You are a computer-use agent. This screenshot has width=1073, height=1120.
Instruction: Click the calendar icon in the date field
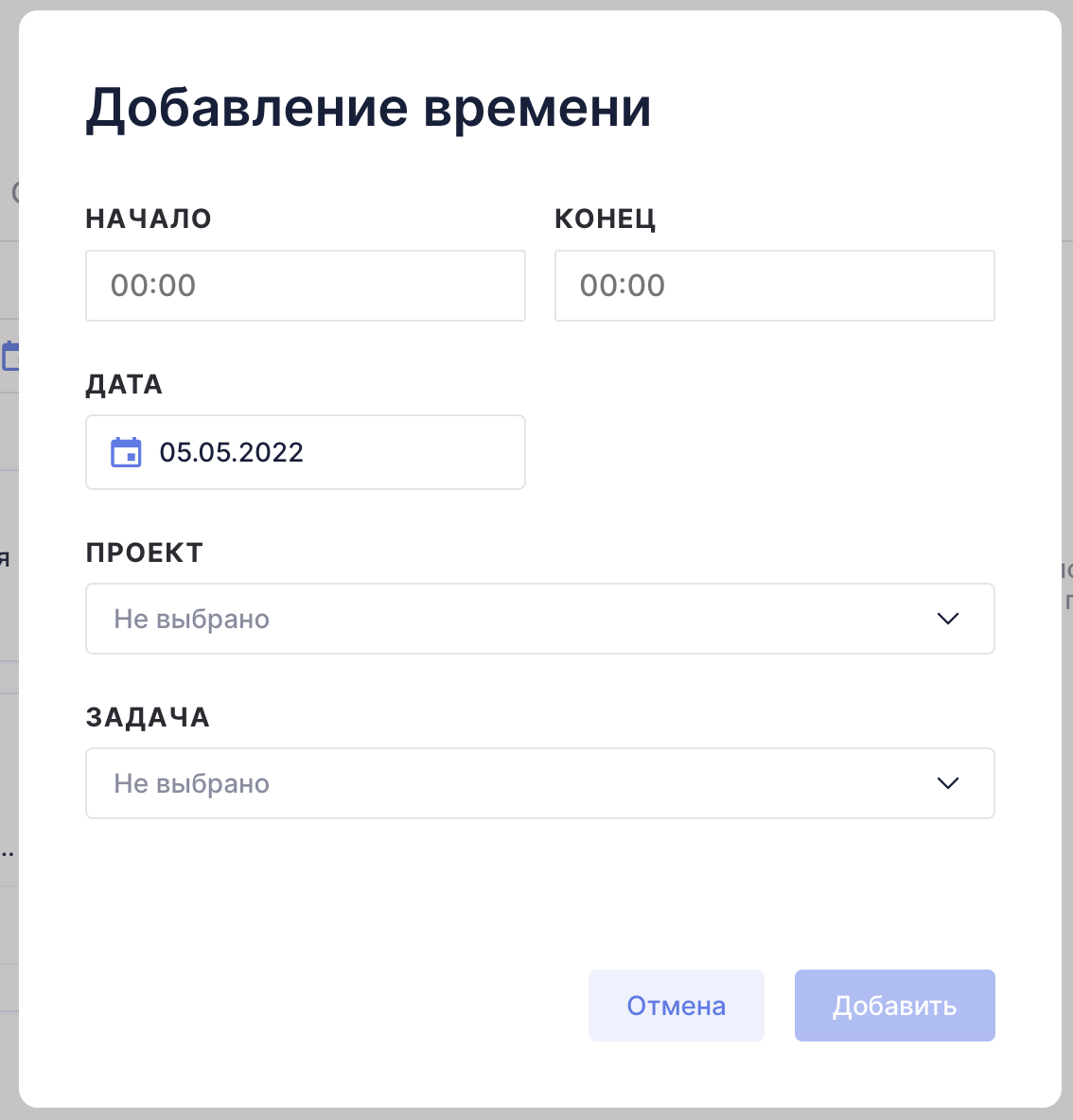(126, 453)
